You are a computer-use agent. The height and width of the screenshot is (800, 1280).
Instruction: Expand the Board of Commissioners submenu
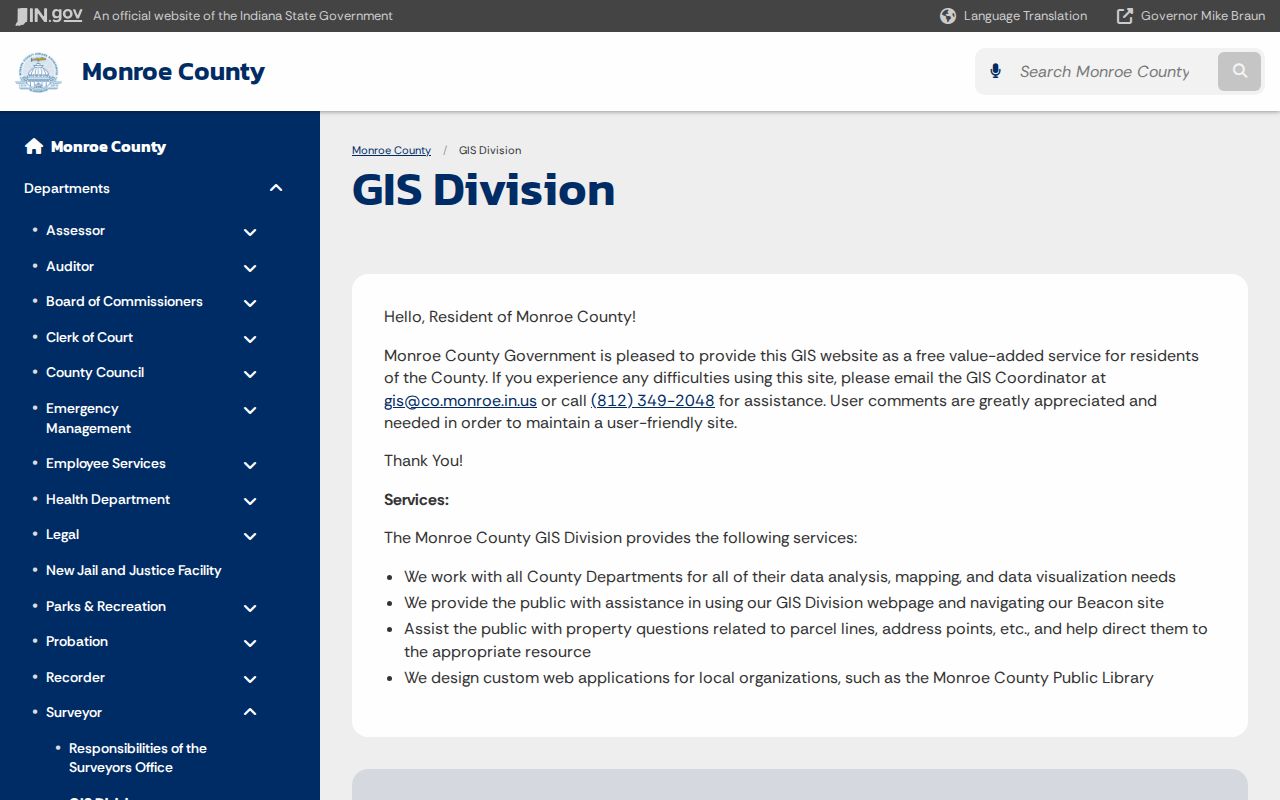250,303
